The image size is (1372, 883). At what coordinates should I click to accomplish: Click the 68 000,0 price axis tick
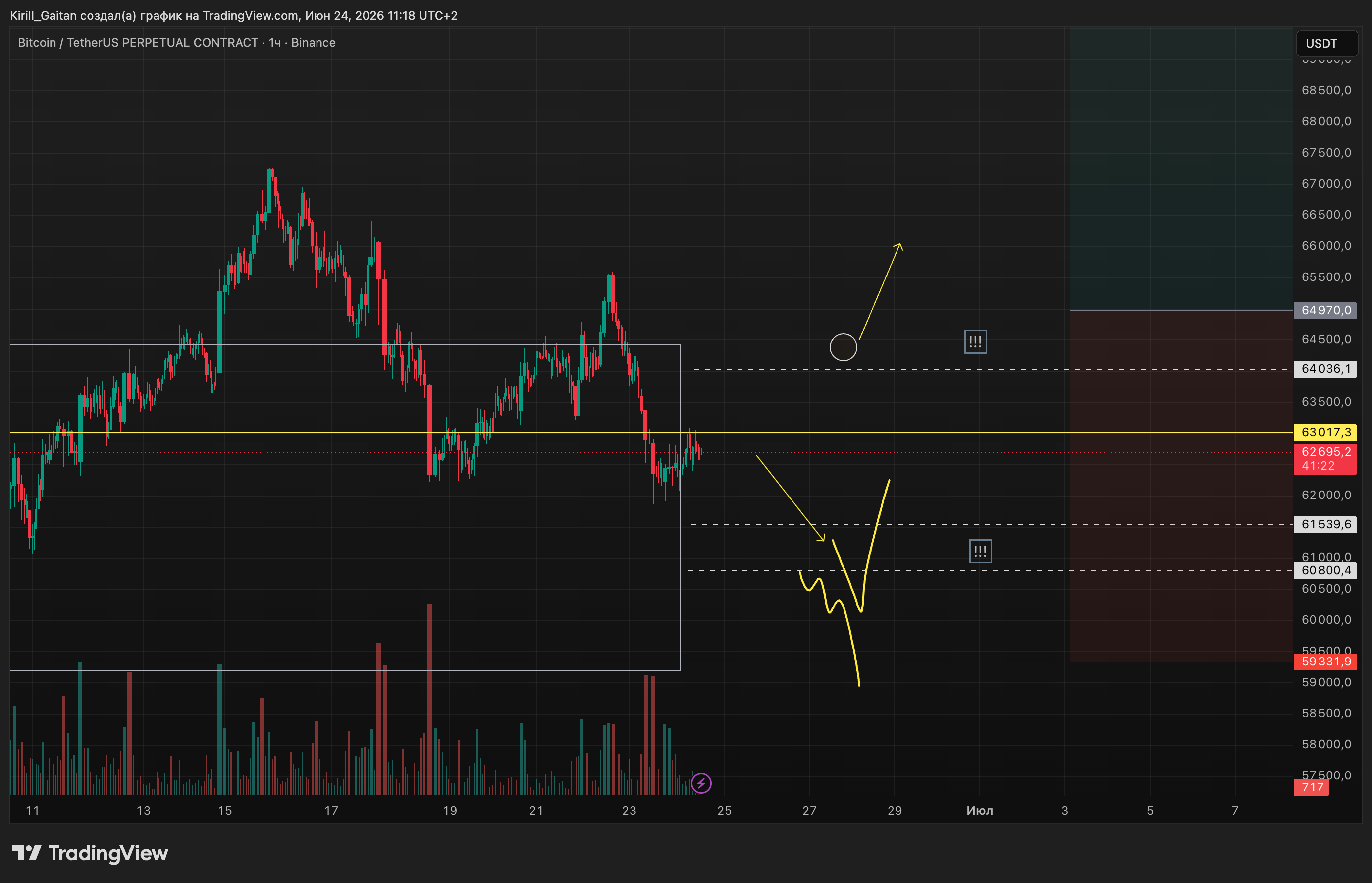click(1326, 121)
